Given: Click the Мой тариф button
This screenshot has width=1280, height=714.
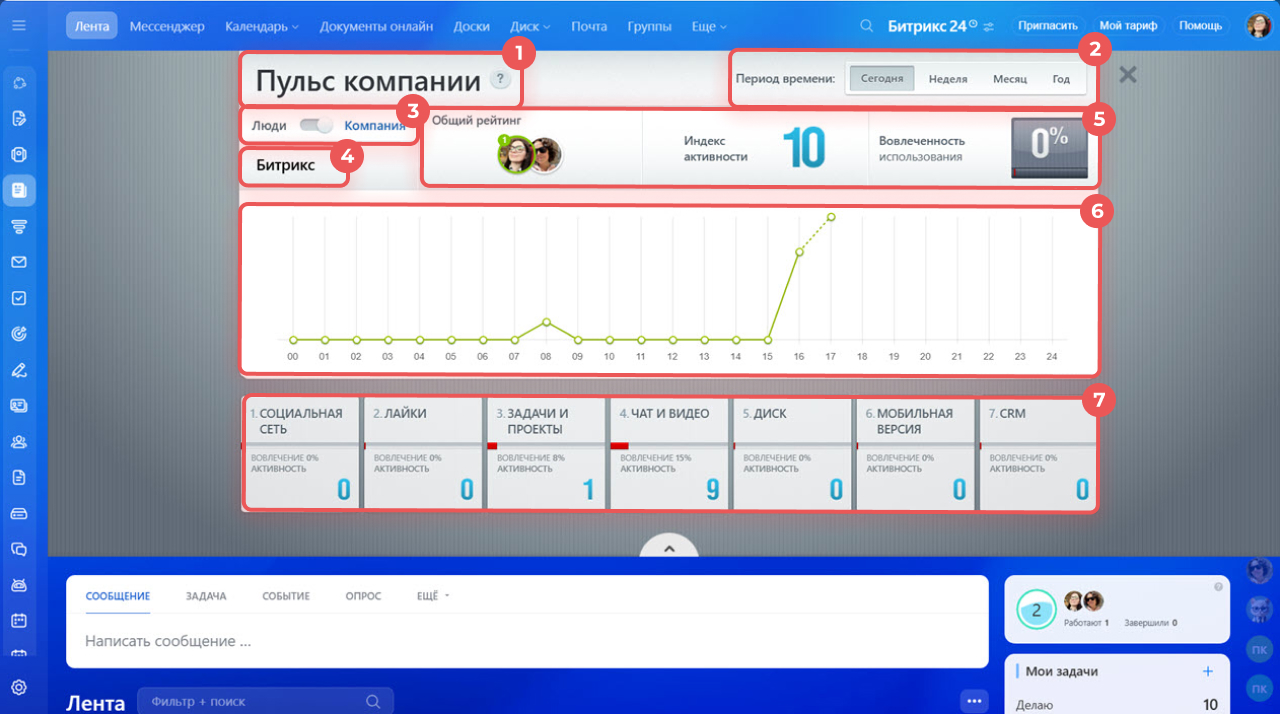Looking at the screenshot, I should click(x=1127, y=26).
